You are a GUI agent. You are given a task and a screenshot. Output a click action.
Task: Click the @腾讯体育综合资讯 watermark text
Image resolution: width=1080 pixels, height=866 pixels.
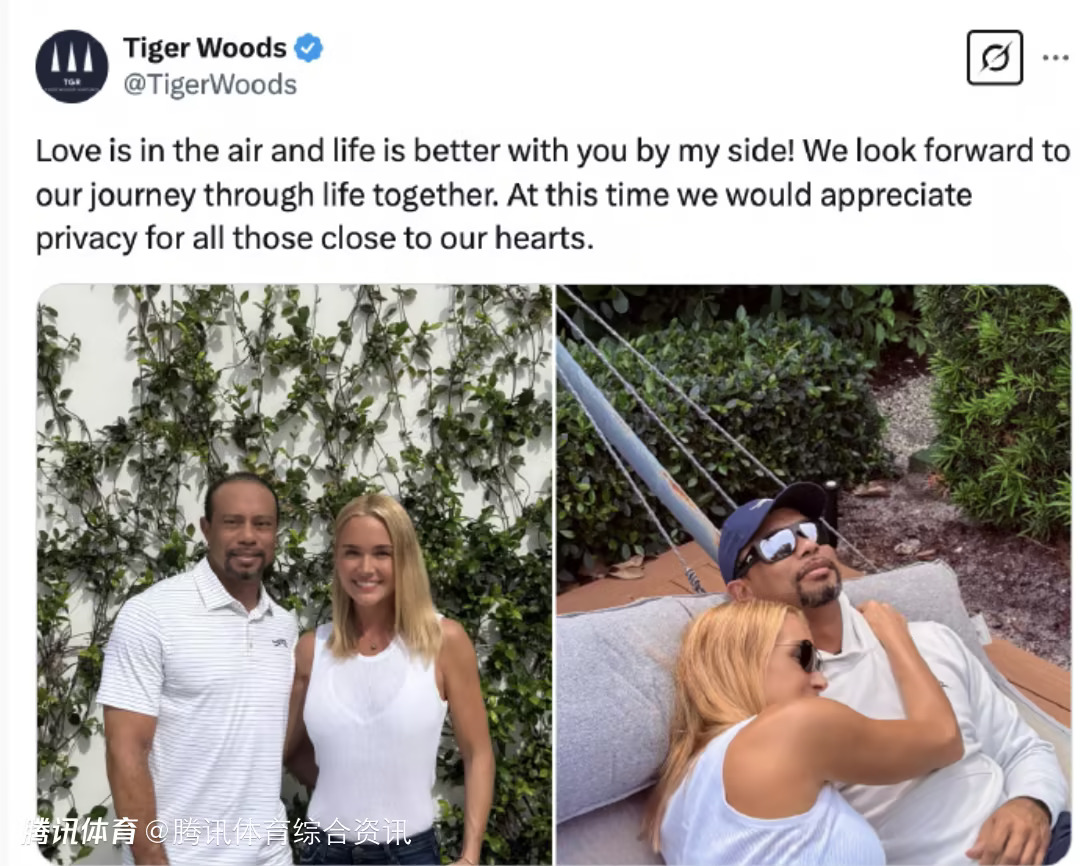coord(278,832)
